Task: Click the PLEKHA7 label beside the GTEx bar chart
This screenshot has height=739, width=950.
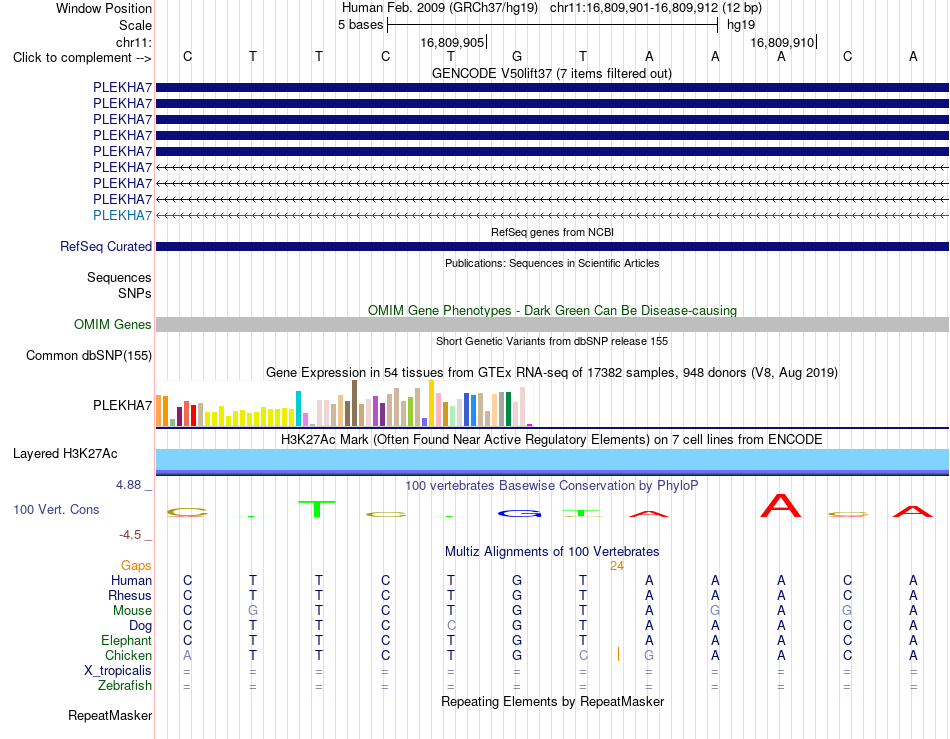Action: (x=122, y=405)
